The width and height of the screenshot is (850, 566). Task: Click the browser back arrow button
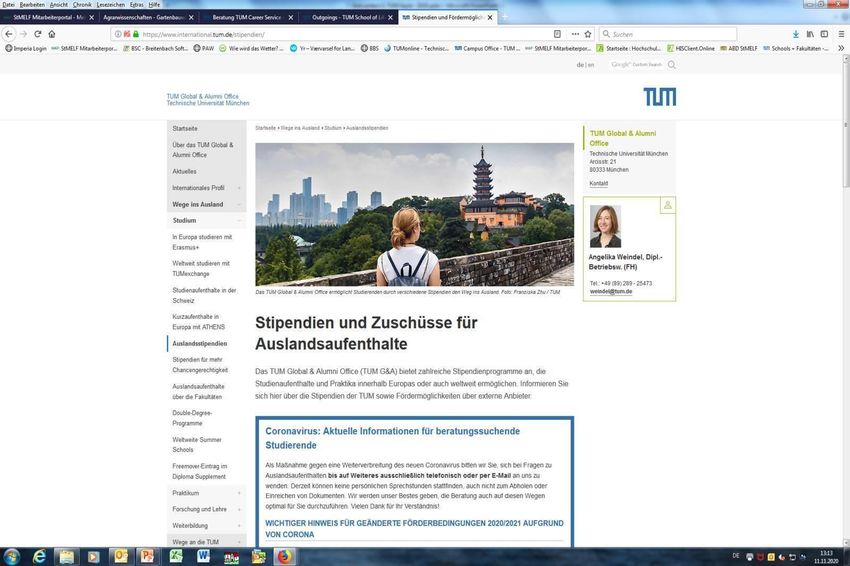(10, 34)
